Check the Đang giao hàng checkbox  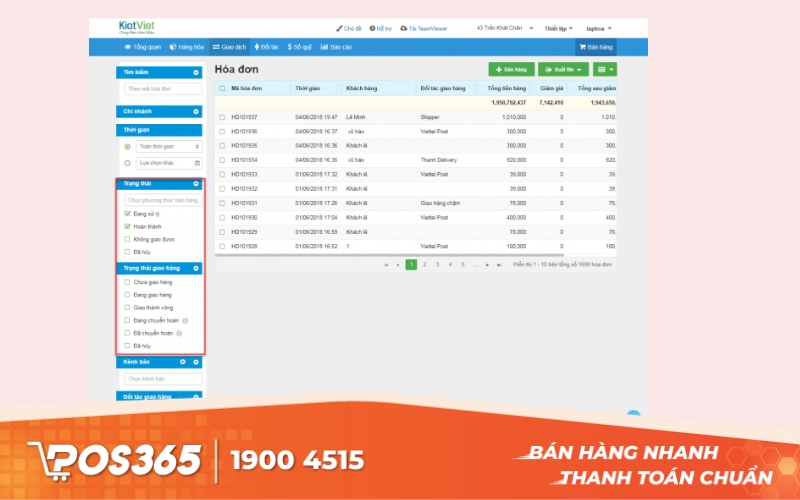128,294
